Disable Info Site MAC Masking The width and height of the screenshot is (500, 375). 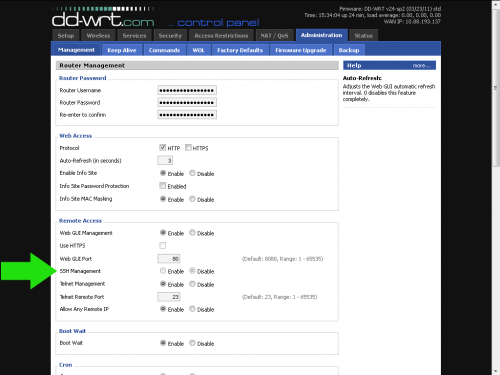click(x=192, y=199)
